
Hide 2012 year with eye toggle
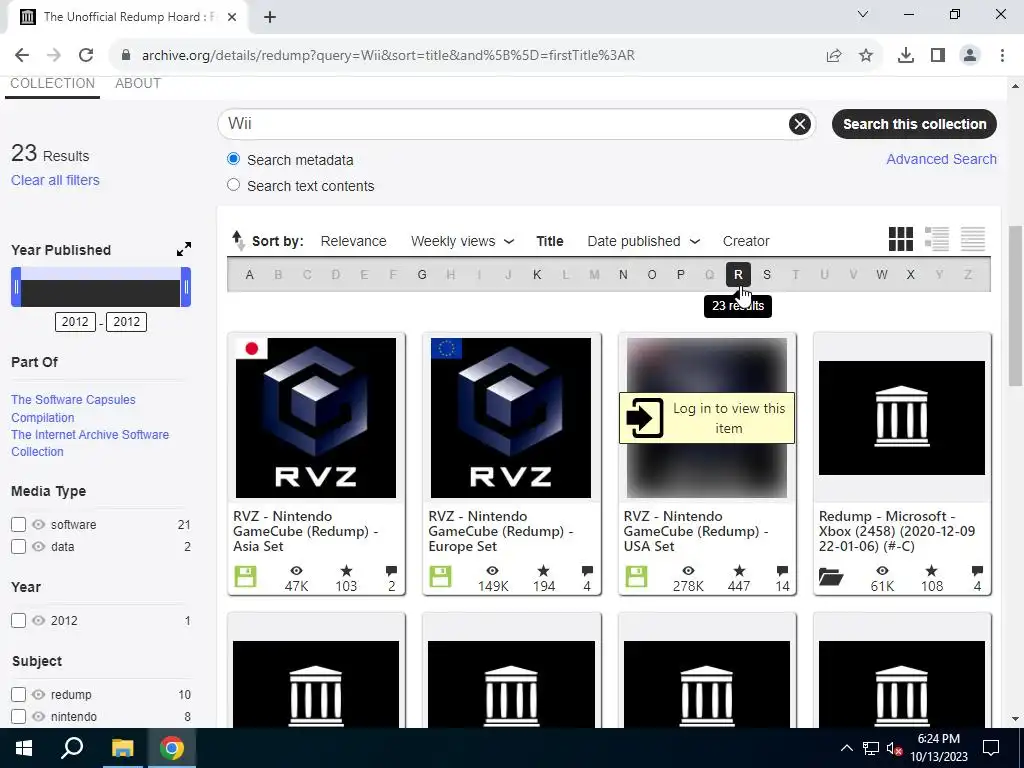tap(39, 620)
